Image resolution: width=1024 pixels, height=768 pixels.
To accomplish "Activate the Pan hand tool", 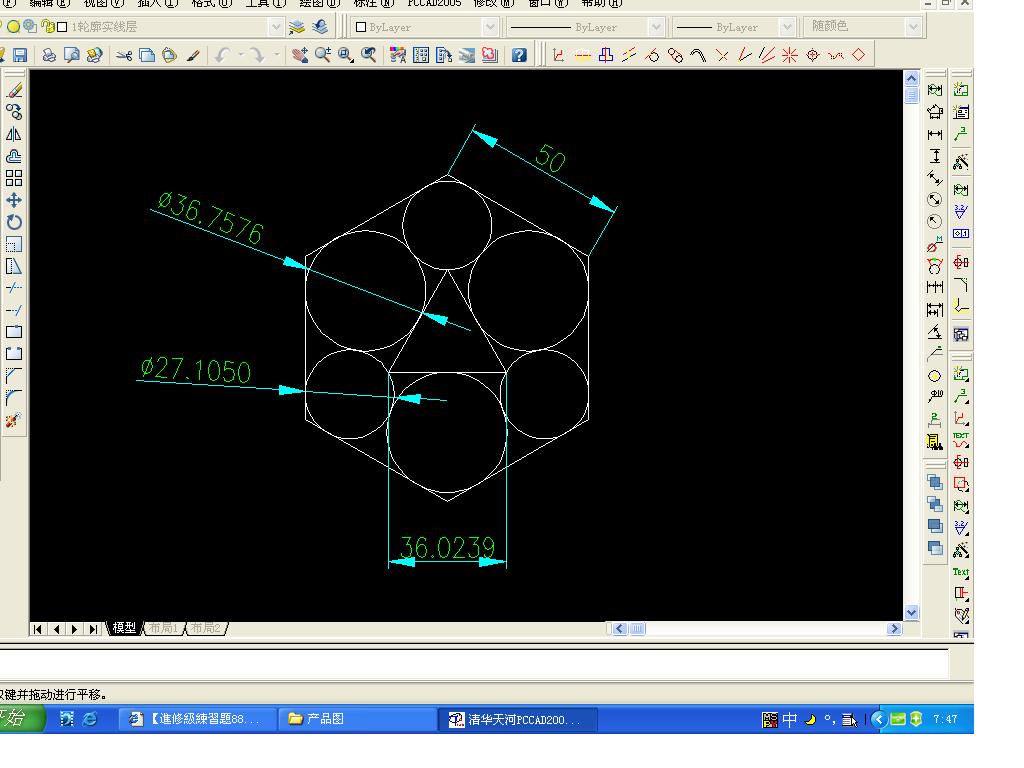I will coord(300,56).
